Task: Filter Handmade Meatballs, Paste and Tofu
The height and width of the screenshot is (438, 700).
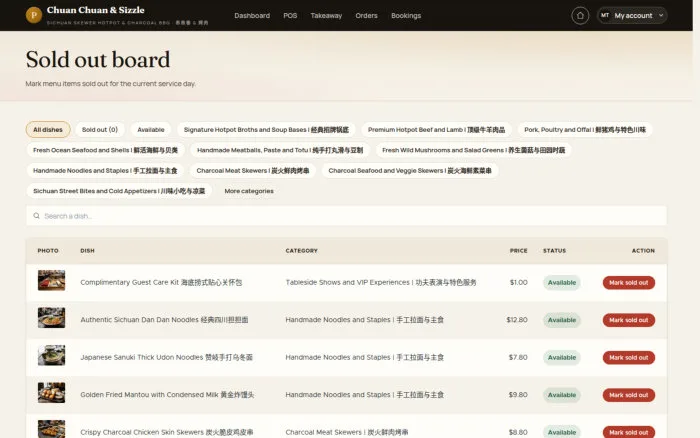Action: pos(280,150)
